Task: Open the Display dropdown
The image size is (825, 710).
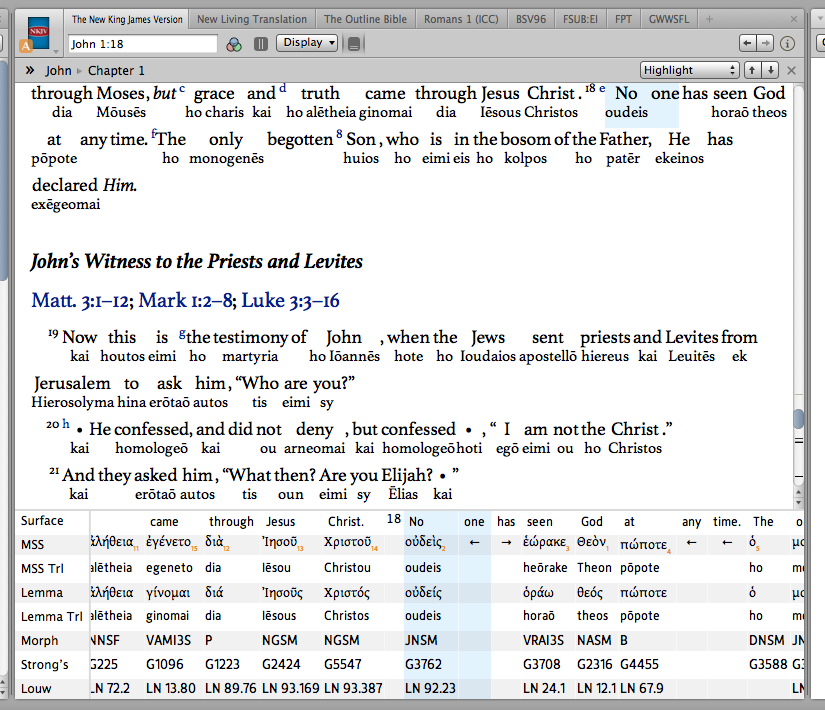Action: pyautogui.click(x=308, y=43)
